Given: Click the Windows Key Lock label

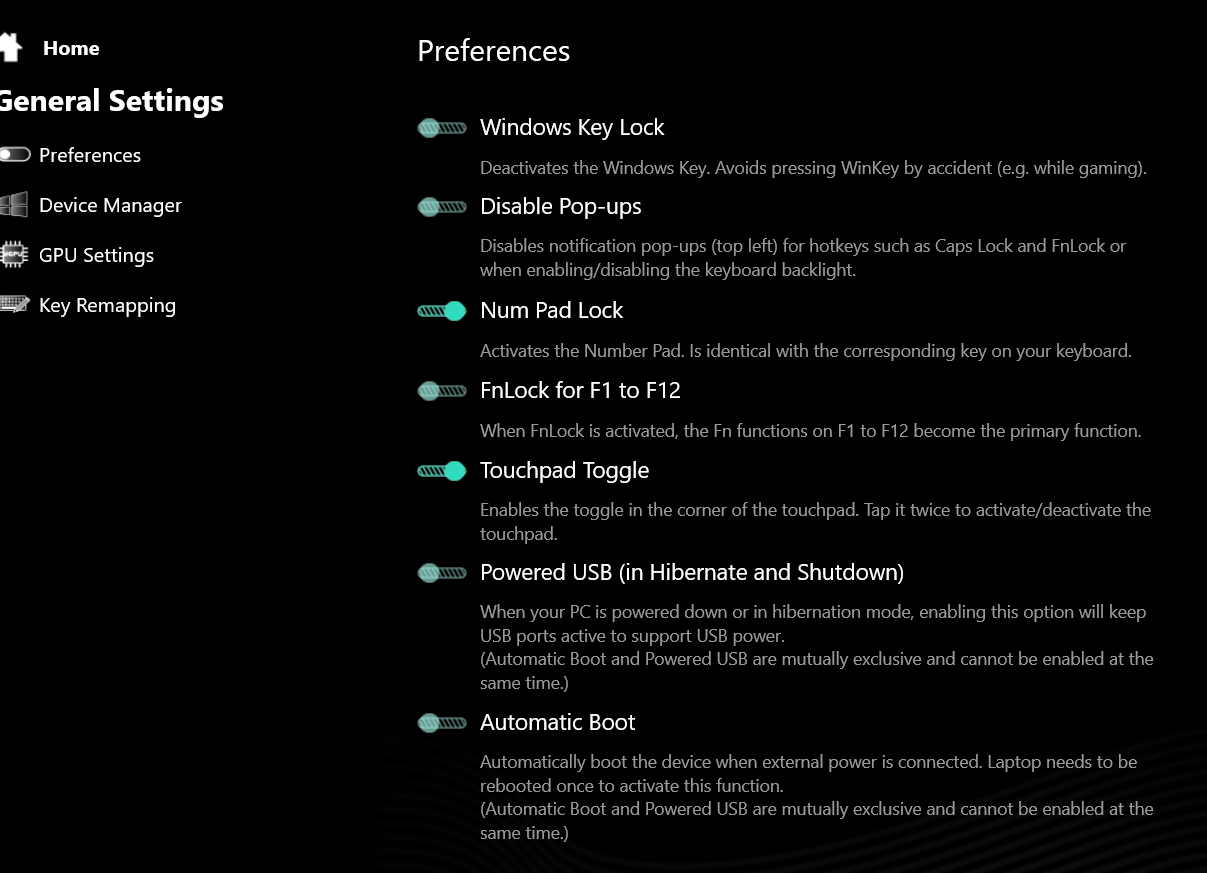Looking at the screenshot, I should point(572,127).
